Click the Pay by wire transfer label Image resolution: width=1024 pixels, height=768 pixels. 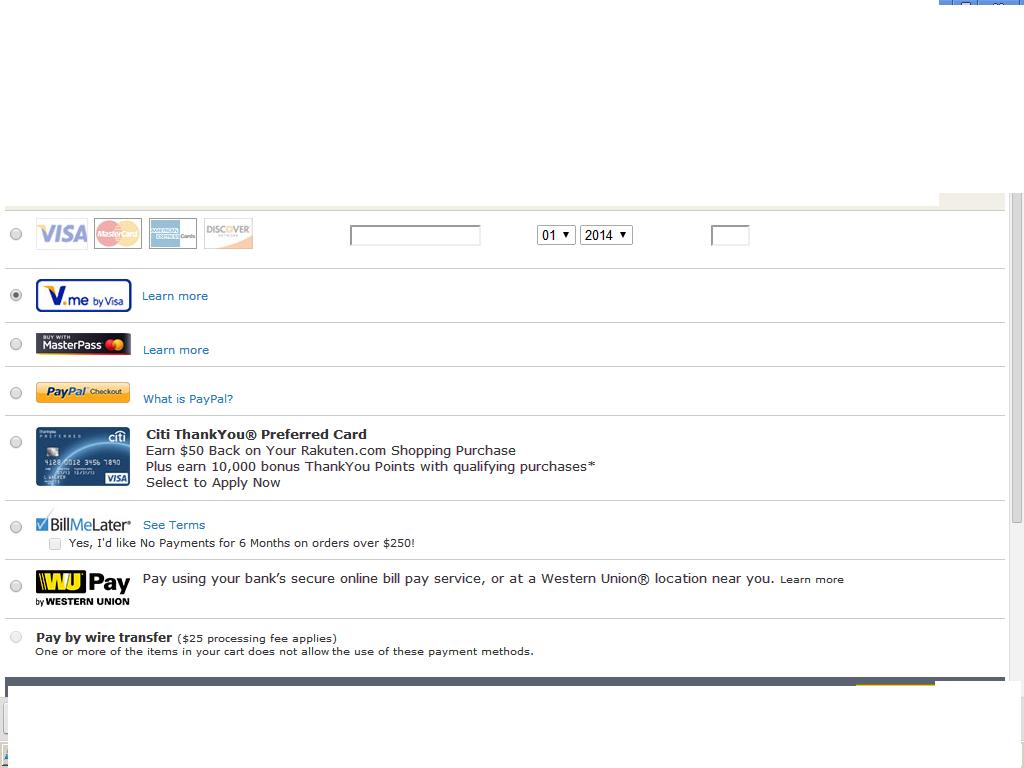coord(104,637)
